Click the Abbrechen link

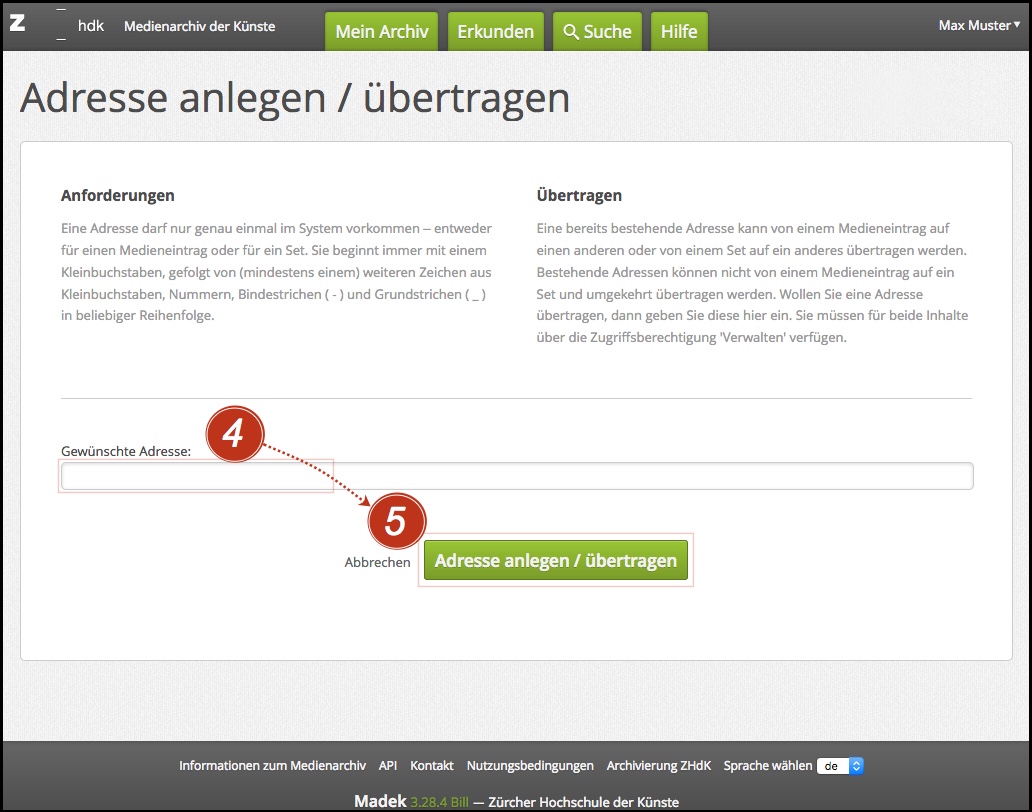377,562
